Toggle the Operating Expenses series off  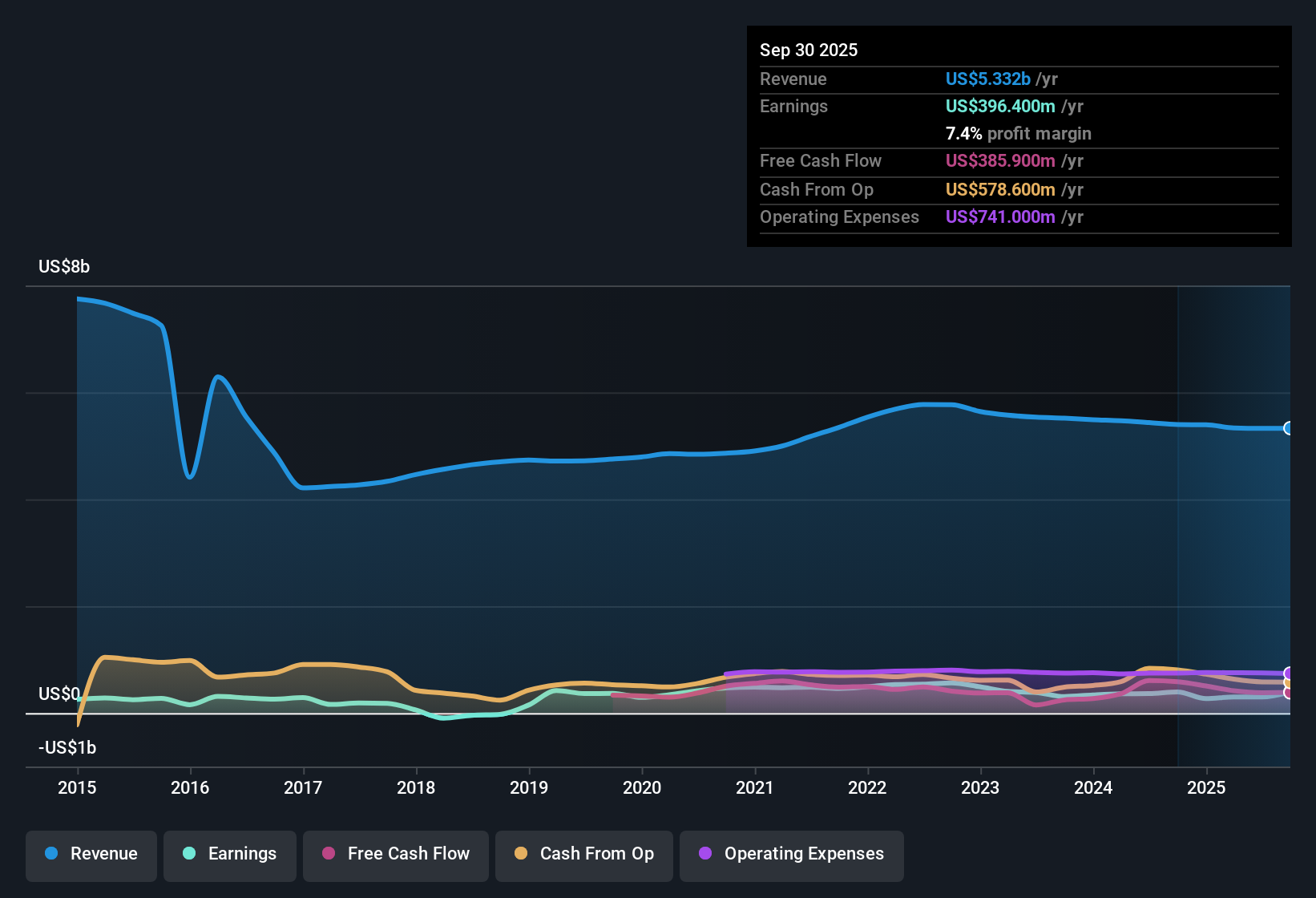(792, 855)
